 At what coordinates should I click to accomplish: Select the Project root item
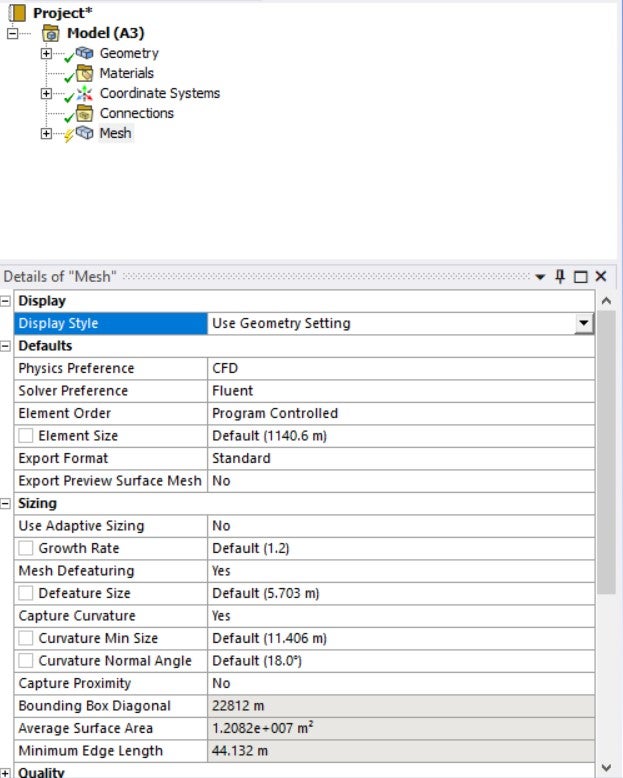58,13
